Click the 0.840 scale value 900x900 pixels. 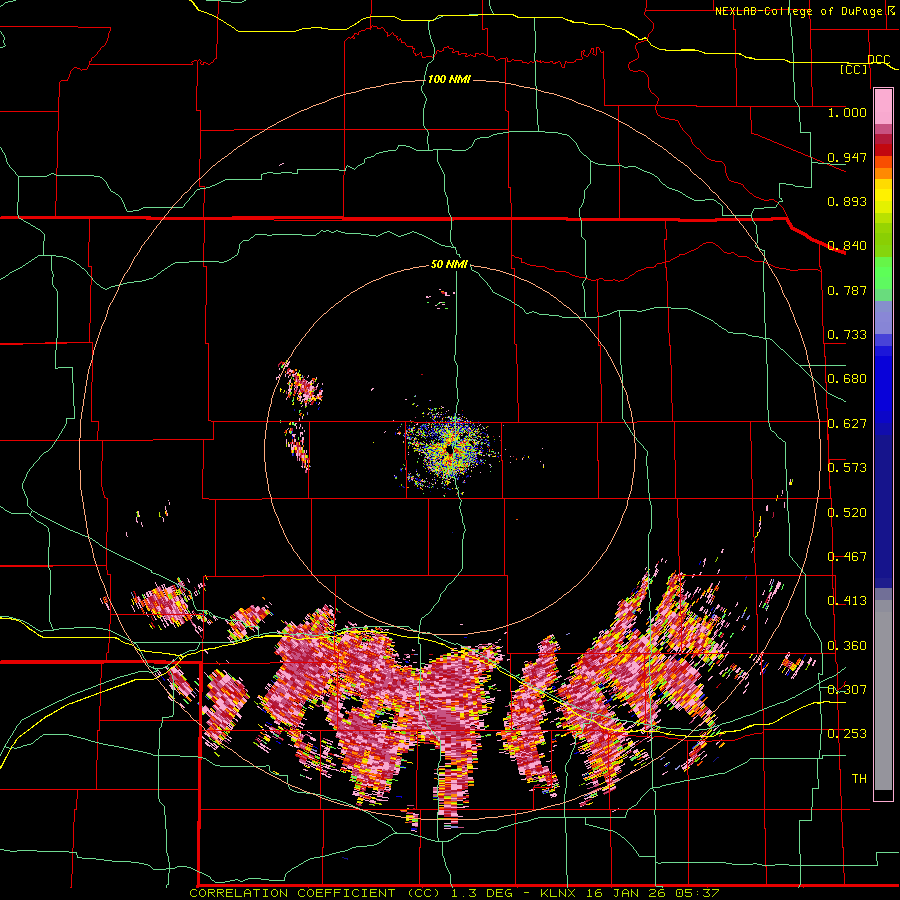(847, 246)
